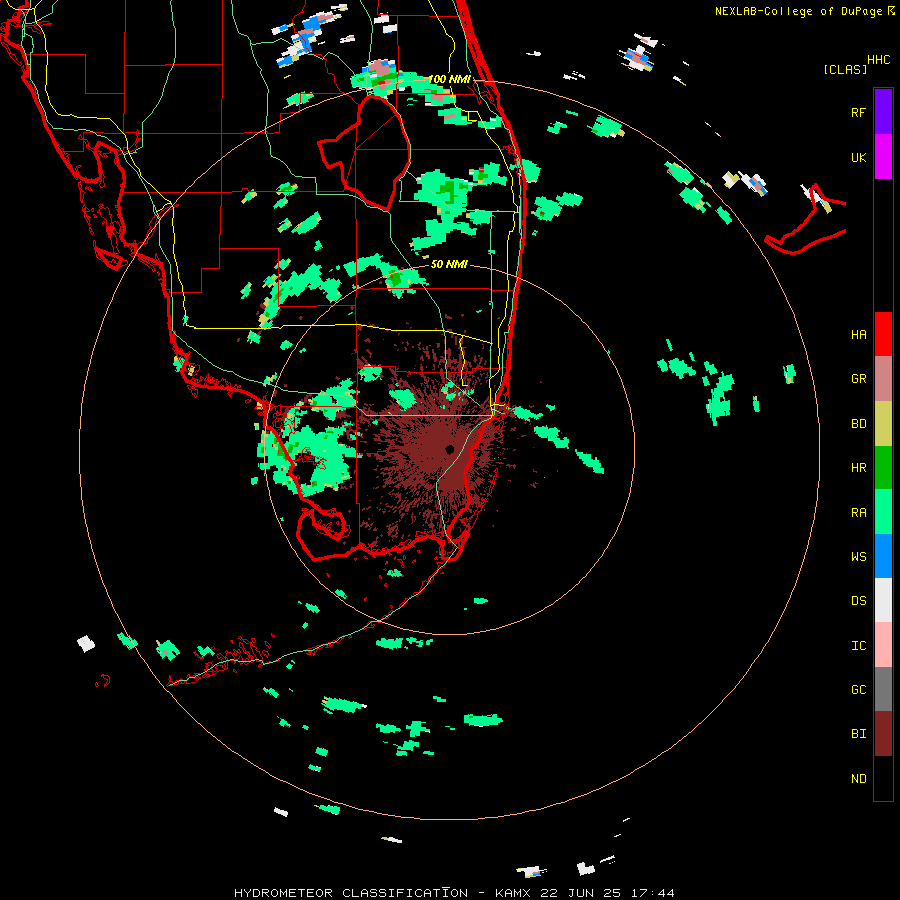Click the 'NEXLAB-College of DuPage' credit text

pos(798,11)
